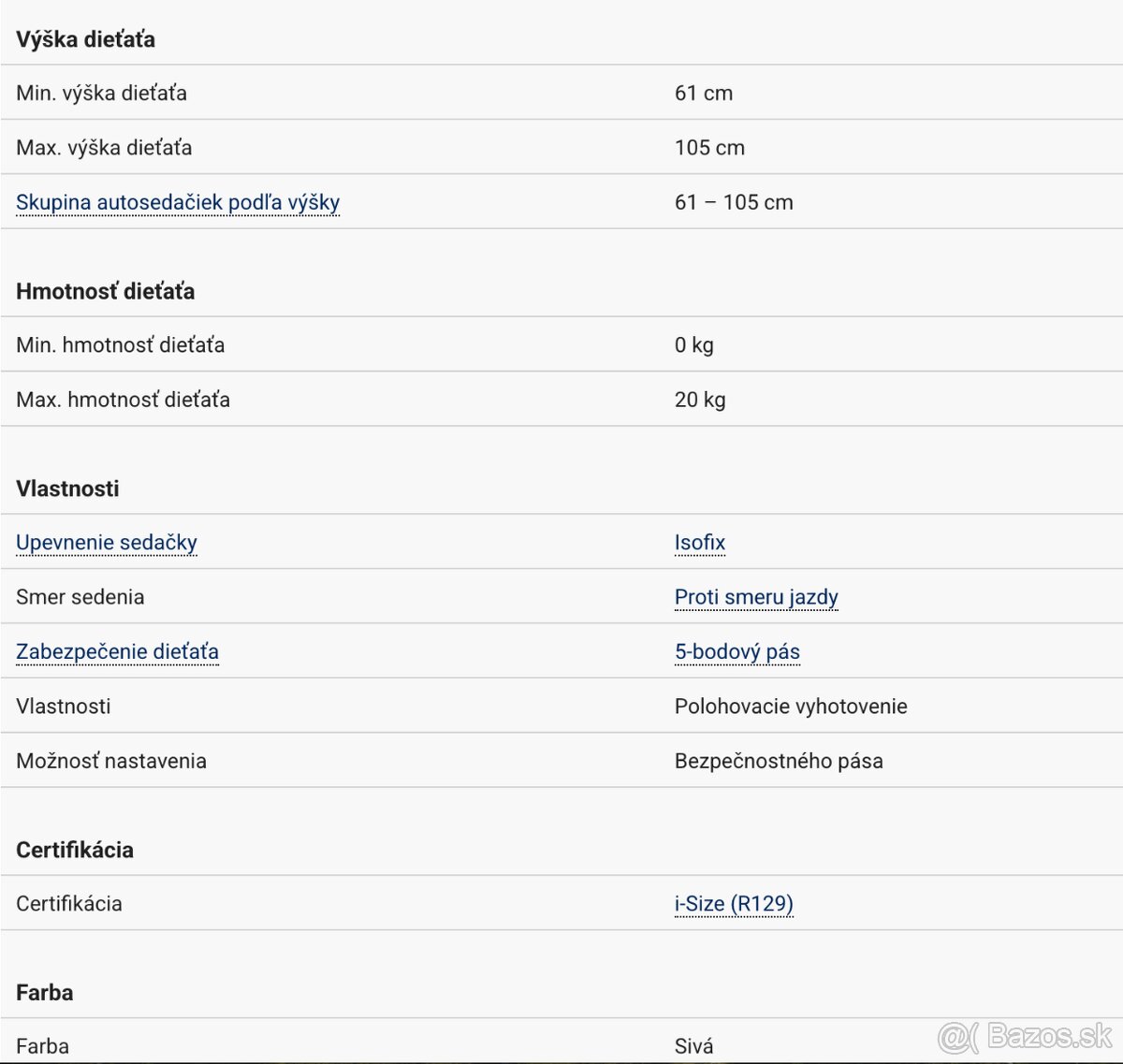Image resolution: width=1123 pixels, height=1064 pixels.
Task: Click the Sivá color value
Action: point(693,1046)
